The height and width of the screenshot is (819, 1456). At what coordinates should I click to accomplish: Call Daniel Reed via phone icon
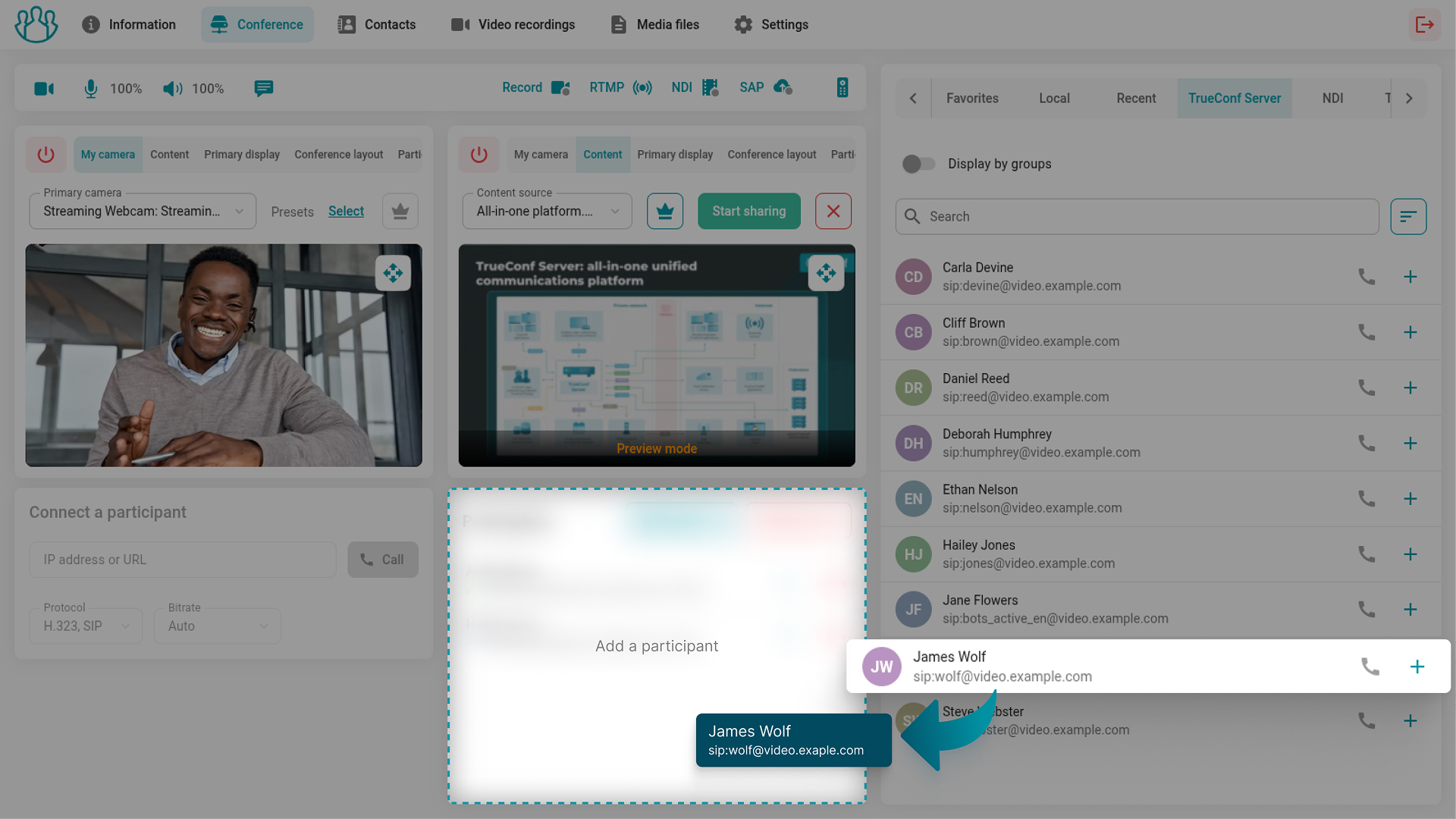[1367, 388]
